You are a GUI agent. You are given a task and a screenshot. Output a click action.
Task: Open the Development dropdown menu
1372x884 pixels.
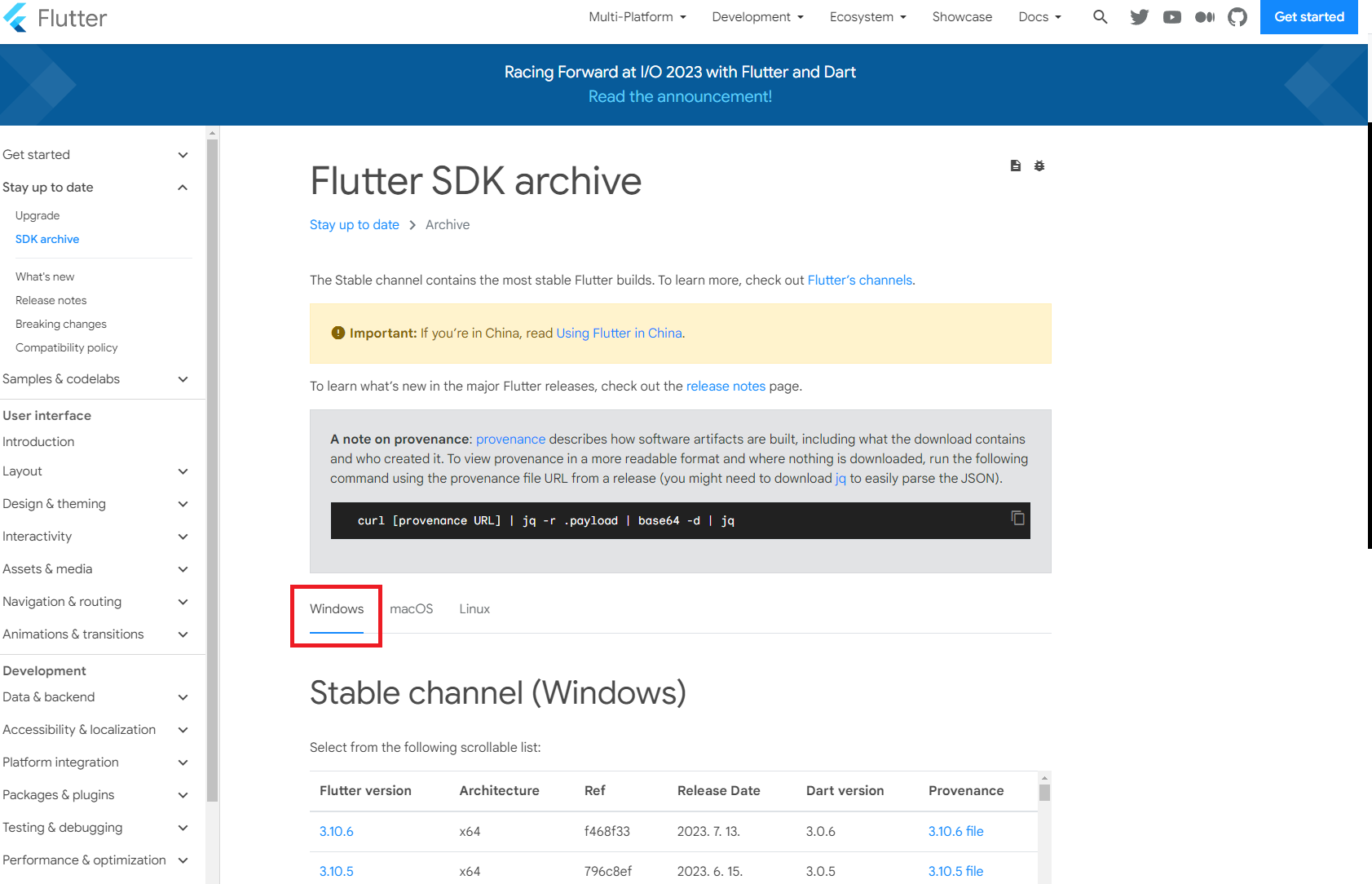757,17
